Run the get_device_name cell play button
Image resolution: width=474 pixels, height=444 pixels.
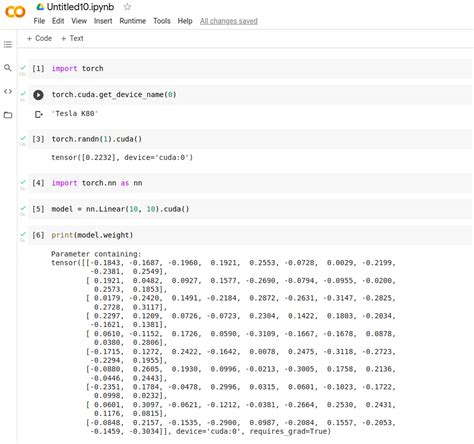tap(38, 95)
